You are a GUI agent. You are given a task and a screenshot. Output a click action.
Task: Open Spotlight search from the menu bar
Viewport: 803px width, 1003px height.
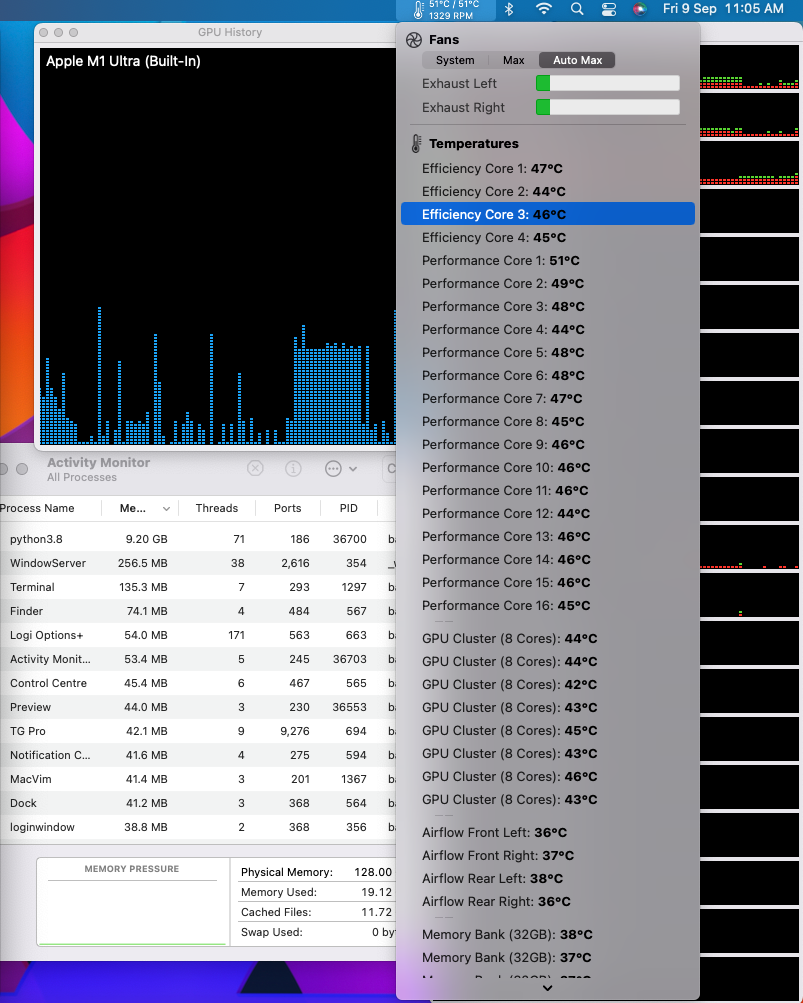click(576, 9)
